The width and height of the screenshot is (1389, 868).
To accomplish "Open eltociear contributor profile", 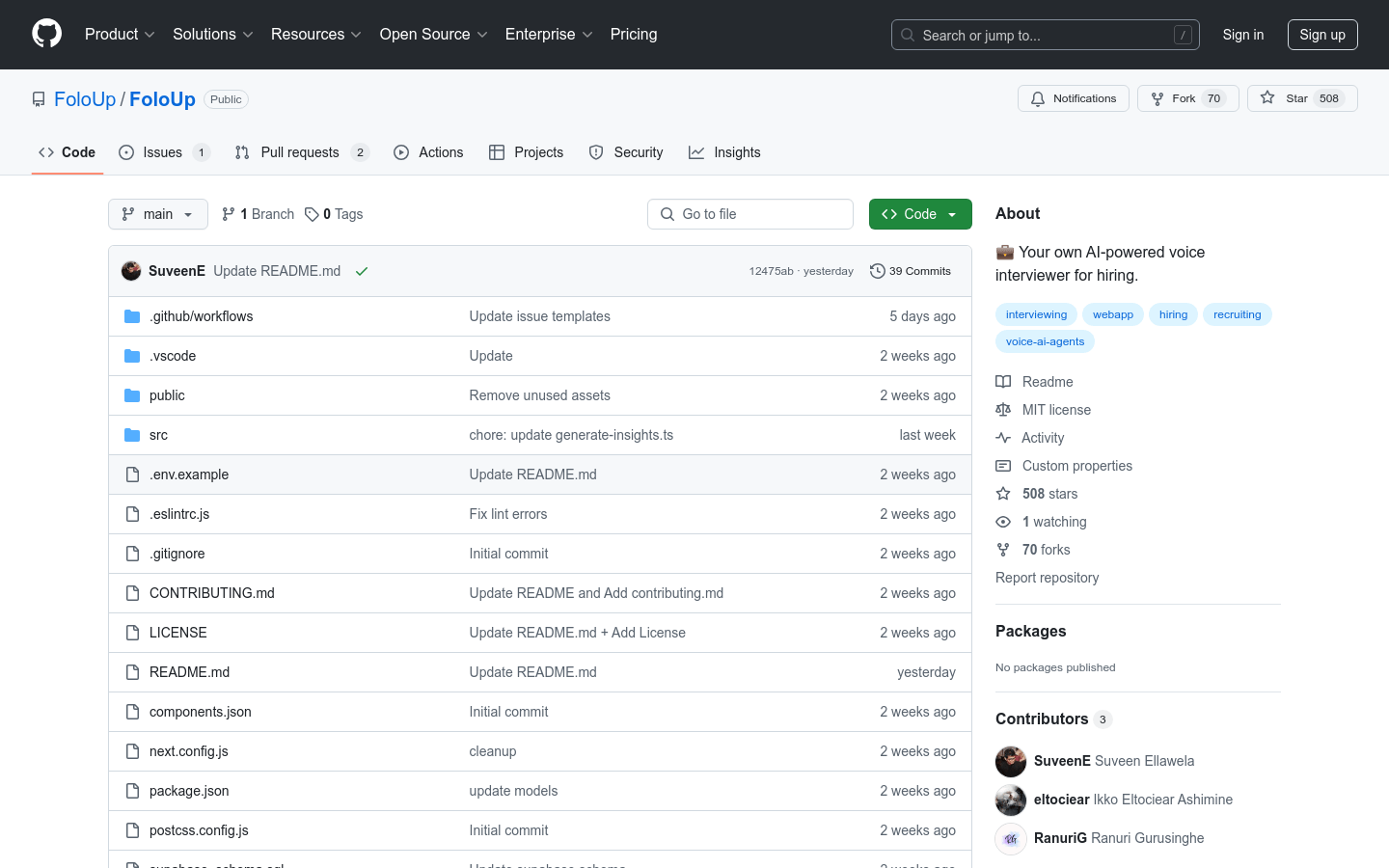I will click(1061, 800).
